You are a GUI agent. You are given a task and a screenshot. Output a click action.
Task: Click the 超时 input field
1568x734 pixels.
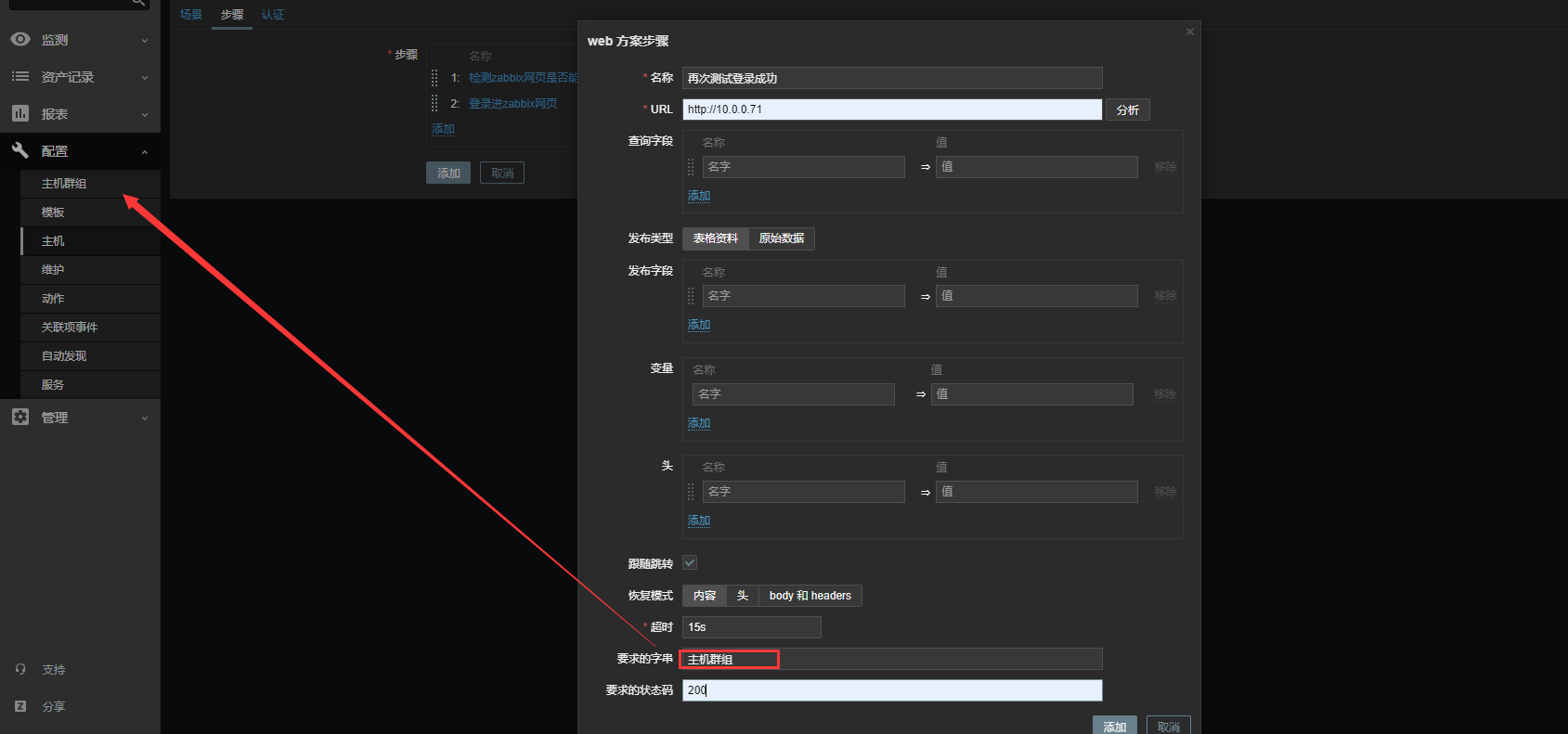pos(752,627)
